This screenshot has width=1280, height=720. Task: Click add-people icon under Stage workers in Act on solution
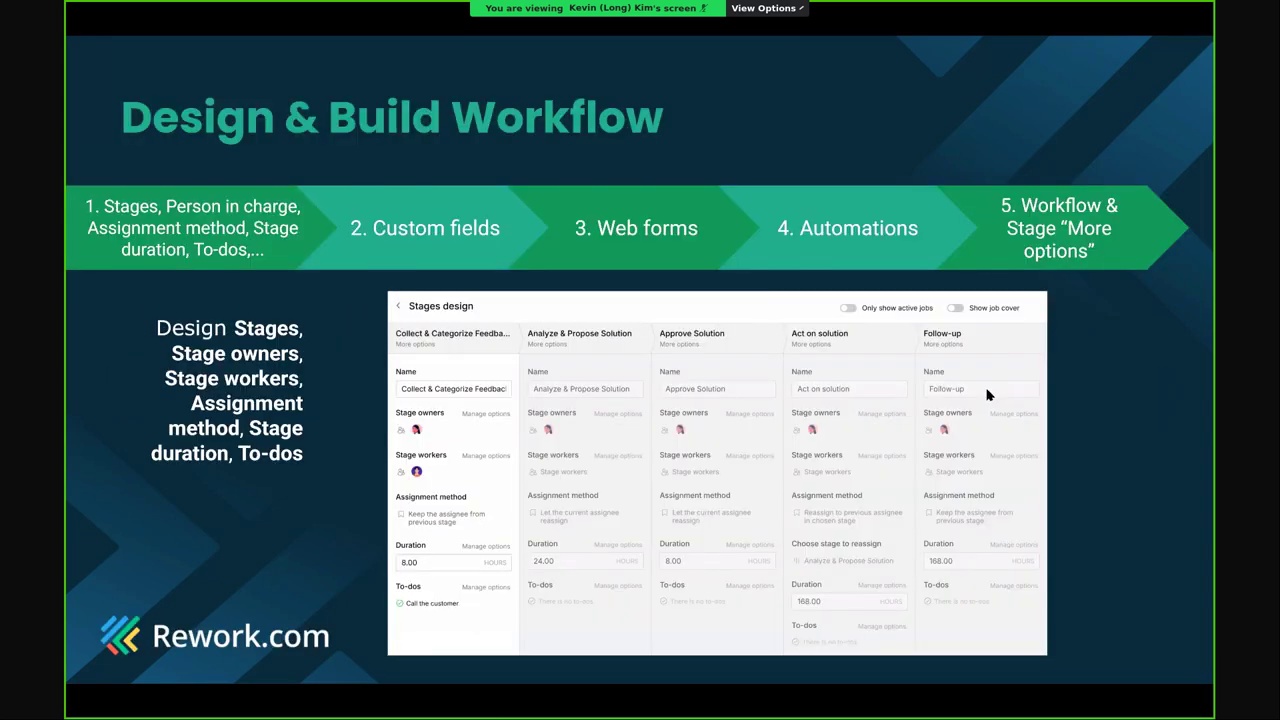coord(797,472)
